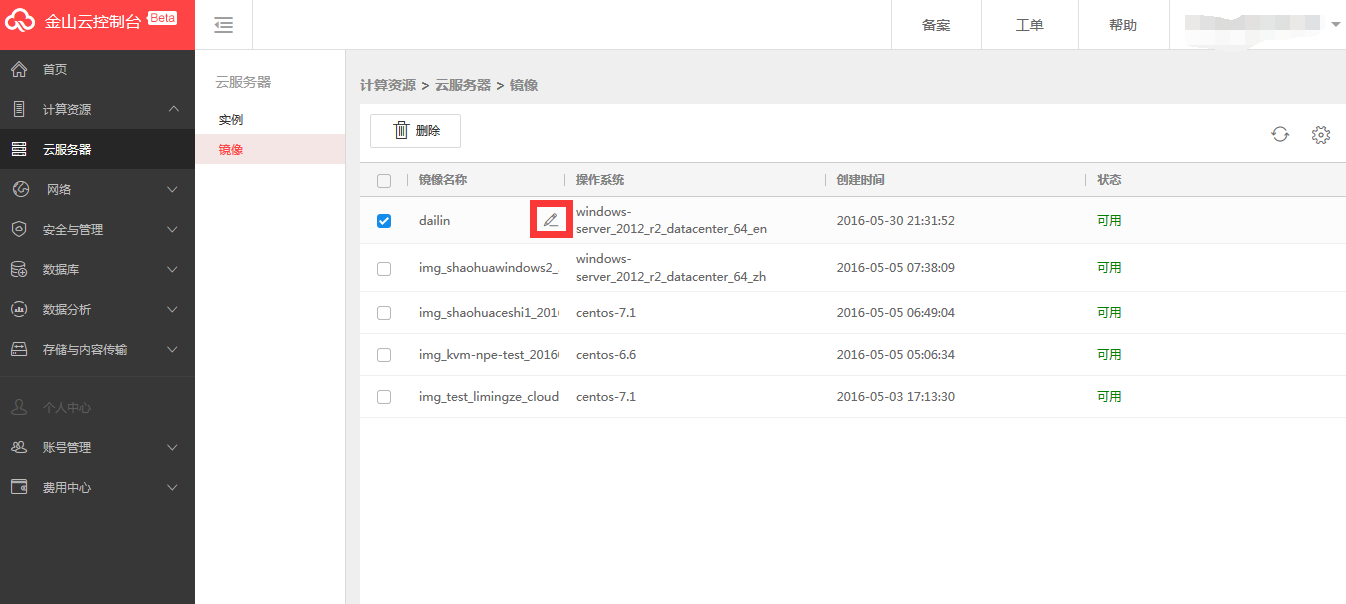Image resolution: width=1346 pixels, height=604 pixels.
Task: Click the 创建时间 column header
Action: pyautogui.click(x=861, y=180)
